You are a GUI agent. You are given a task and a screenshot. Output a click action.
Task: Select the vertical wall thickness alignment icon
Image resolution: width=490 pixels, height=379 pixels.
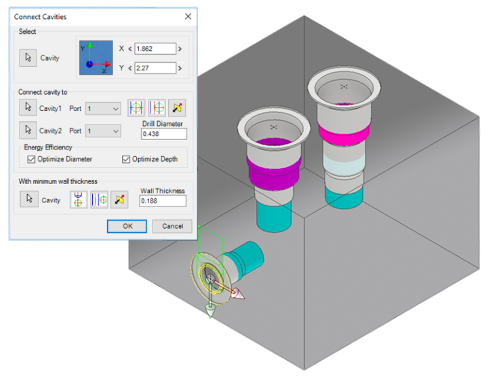(x=78, y=200)
